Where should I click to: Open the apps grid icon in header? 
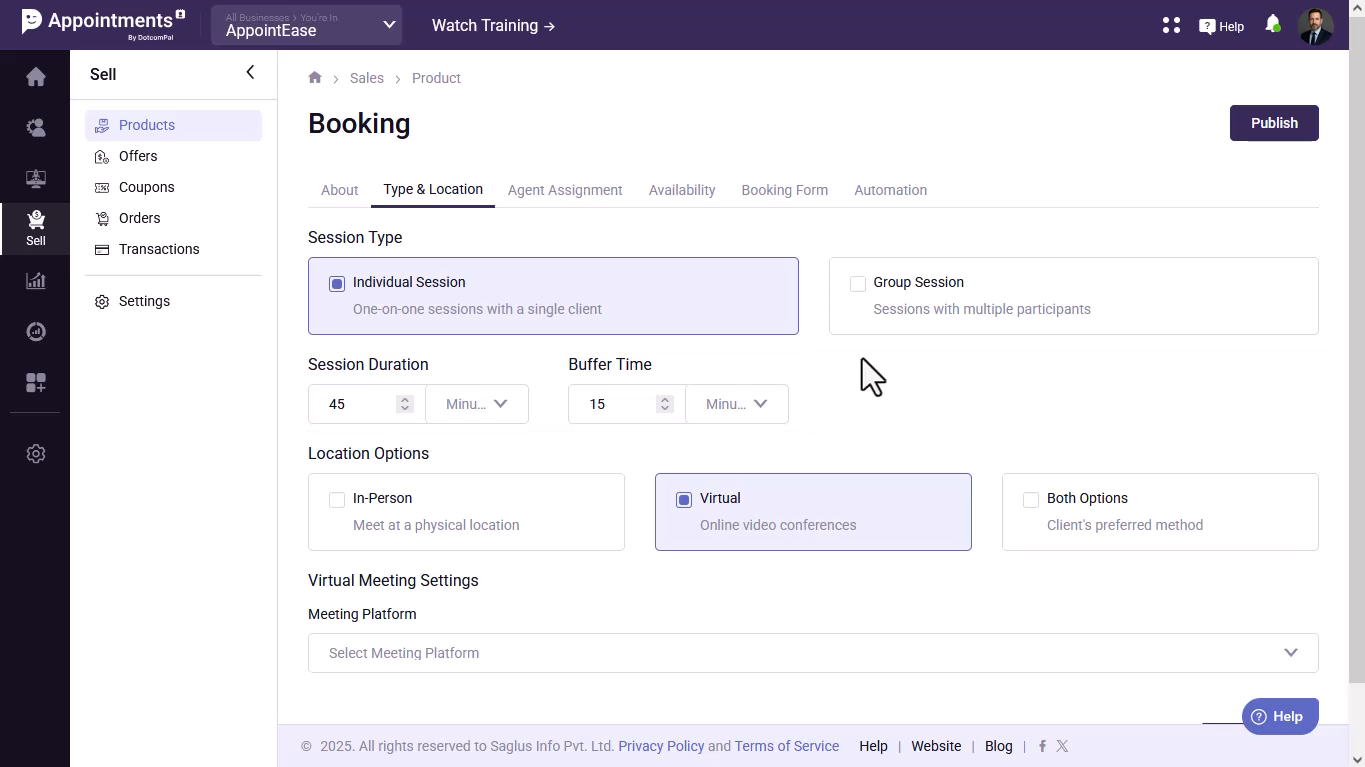1171,26
